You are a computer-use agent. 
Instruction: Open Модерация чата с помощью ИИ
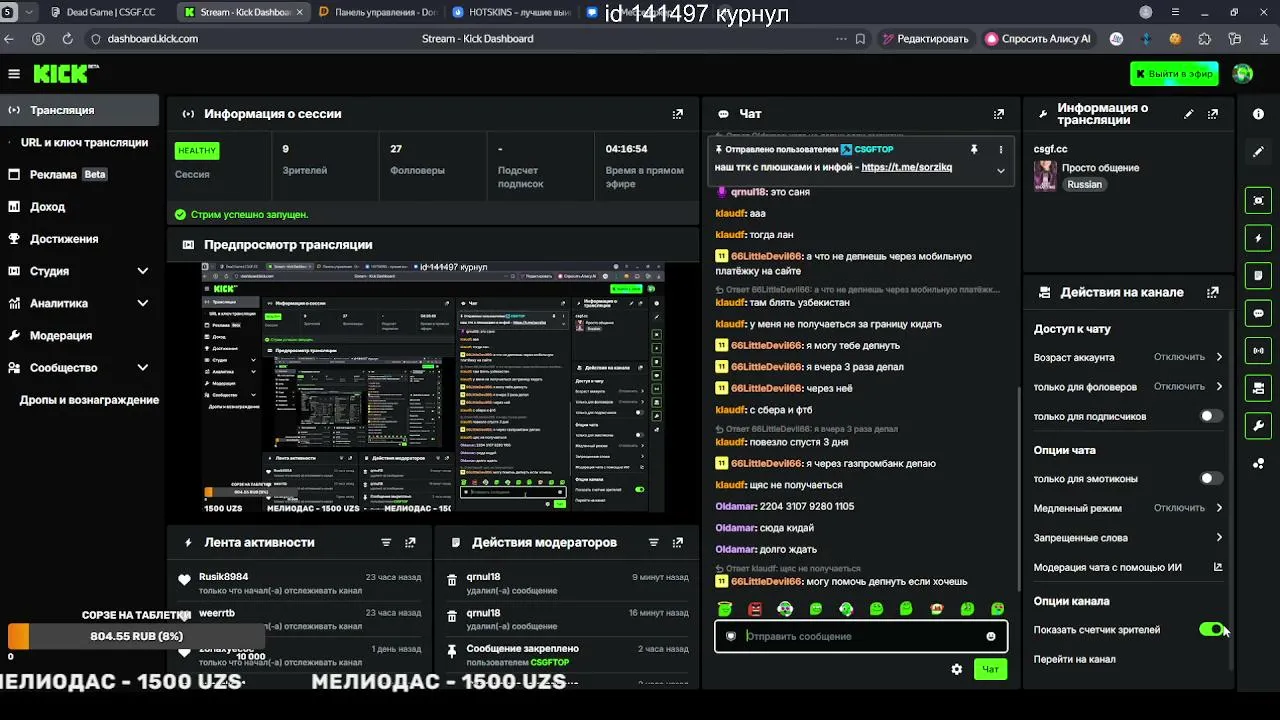pyautogui.click(x=1128, y=567)
